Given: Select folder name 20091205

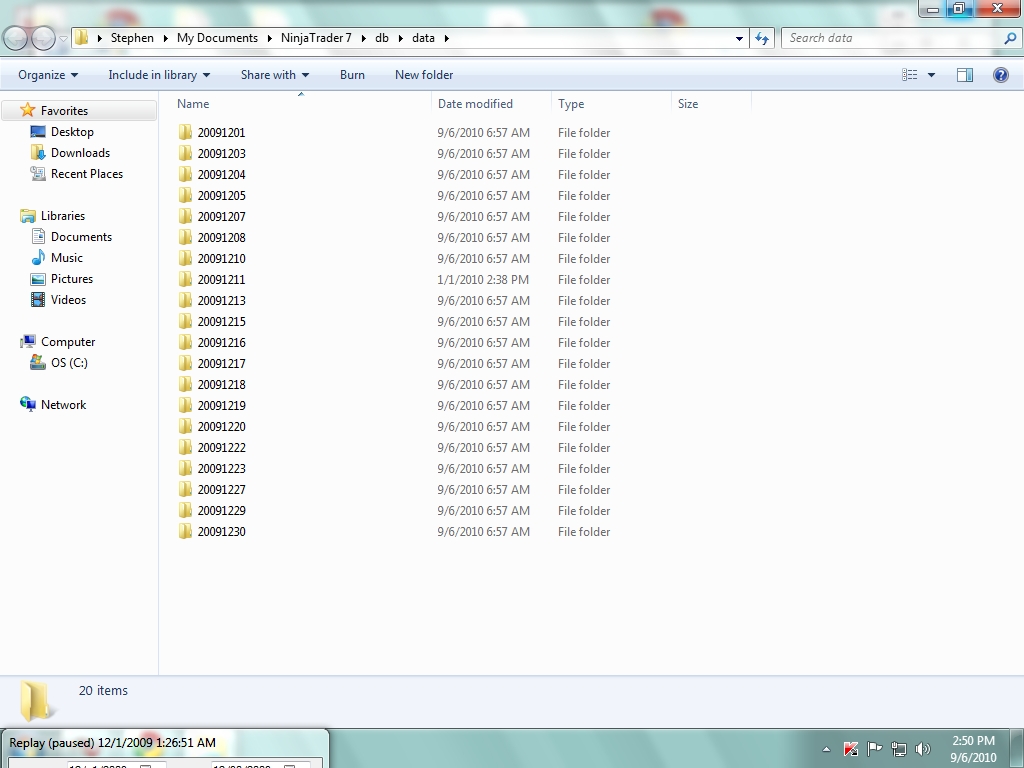Looking at the screenshot, I should click(x=221, y=195).
